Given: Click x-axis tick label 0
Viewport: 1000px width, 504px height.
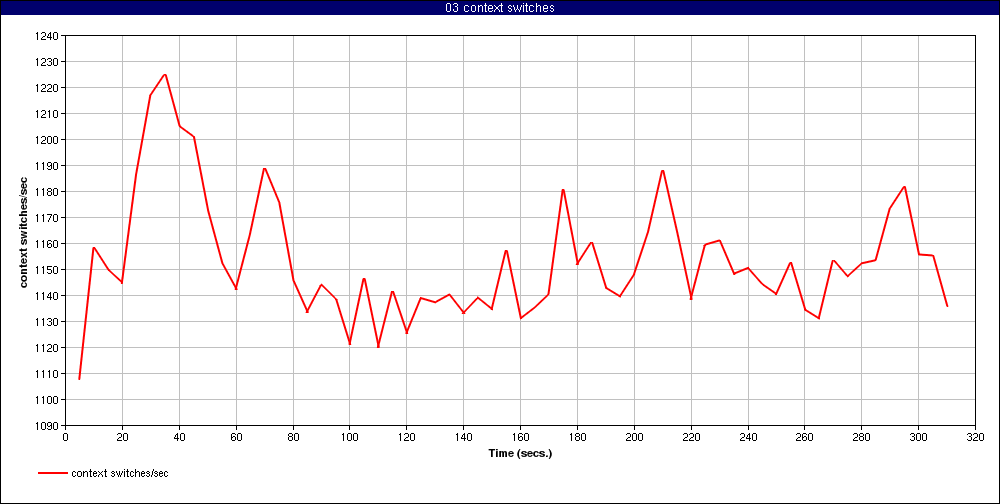Looking at the screenshot, I should click(x=65, y=437).
